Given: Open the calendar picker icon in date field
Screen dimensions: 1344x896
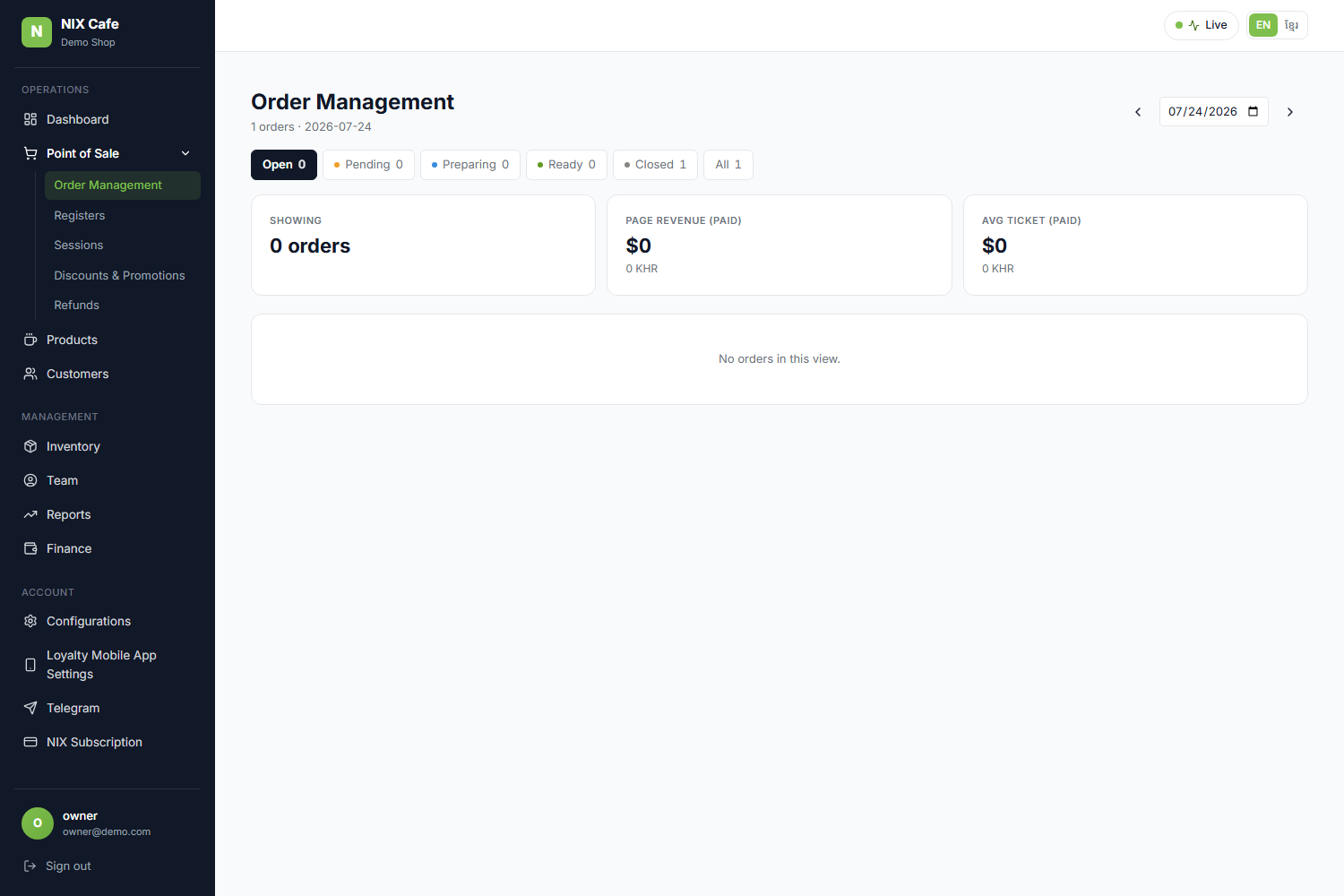Looking at the screenshot, I should [x=1253, y=111].
